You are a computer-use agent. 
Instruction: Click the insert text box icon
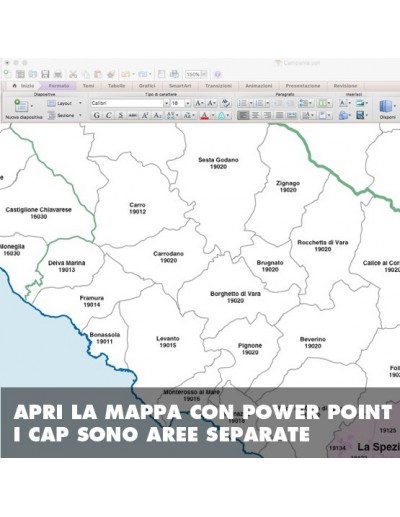pos(343,103)
